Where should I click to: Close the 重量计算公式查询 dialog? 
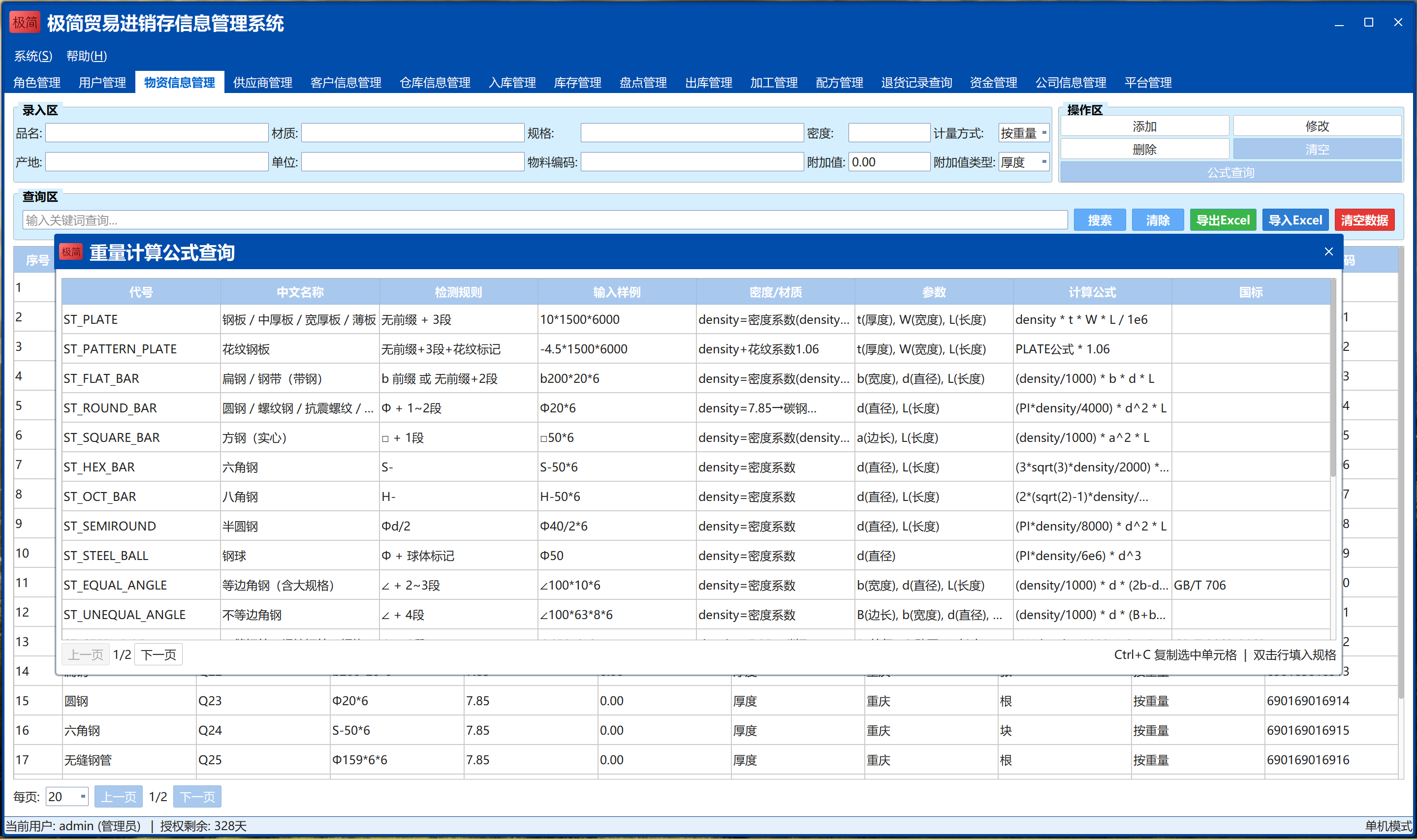click(x=1328, y=252)
